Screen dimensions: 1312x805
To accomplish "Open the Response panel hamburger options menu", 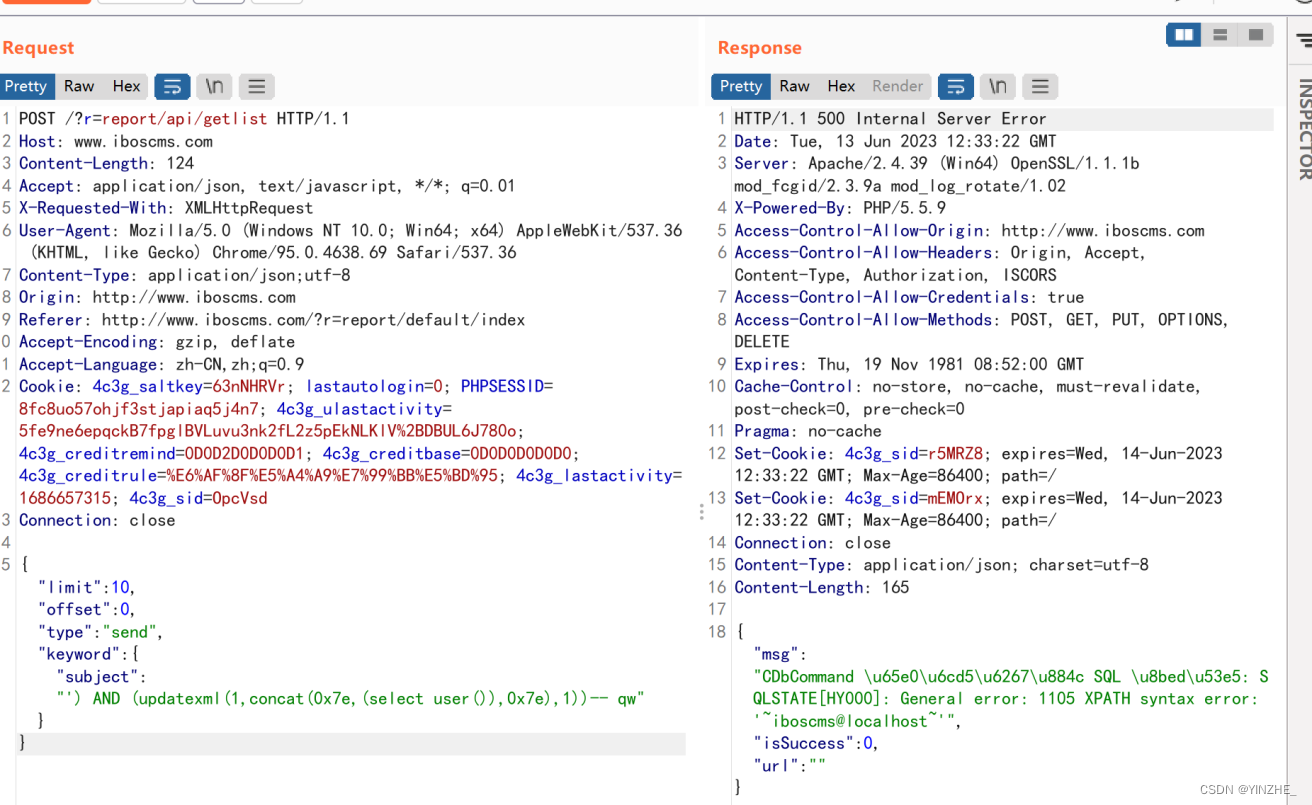I will tap(1040, 86).
